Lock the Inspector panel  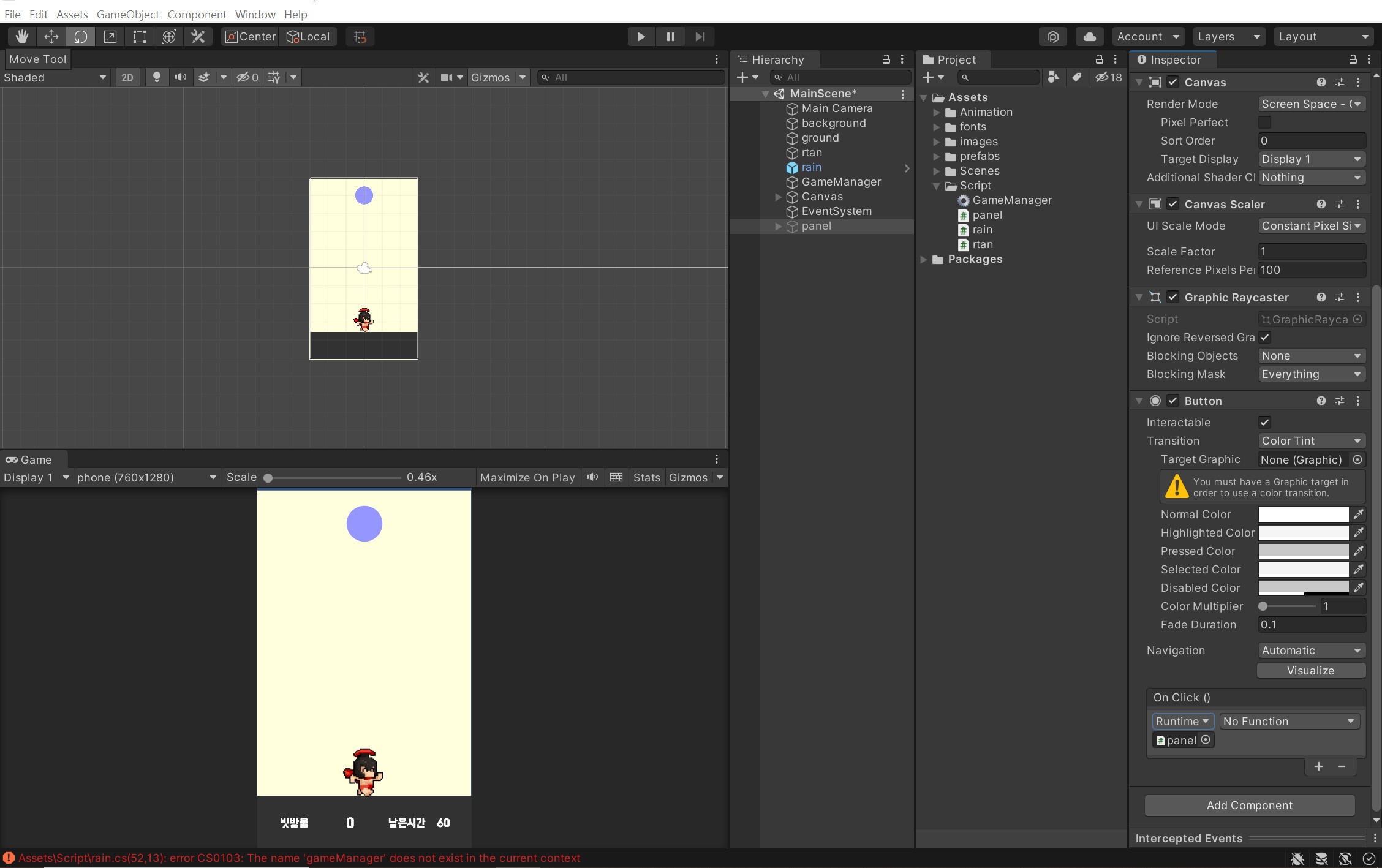1353,59
